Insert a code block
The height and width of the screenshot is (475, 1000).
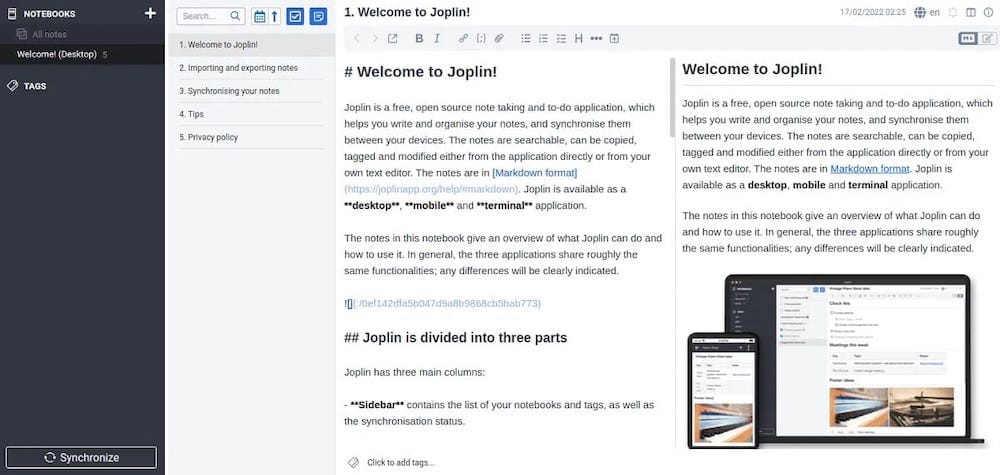tap(481, 38)
